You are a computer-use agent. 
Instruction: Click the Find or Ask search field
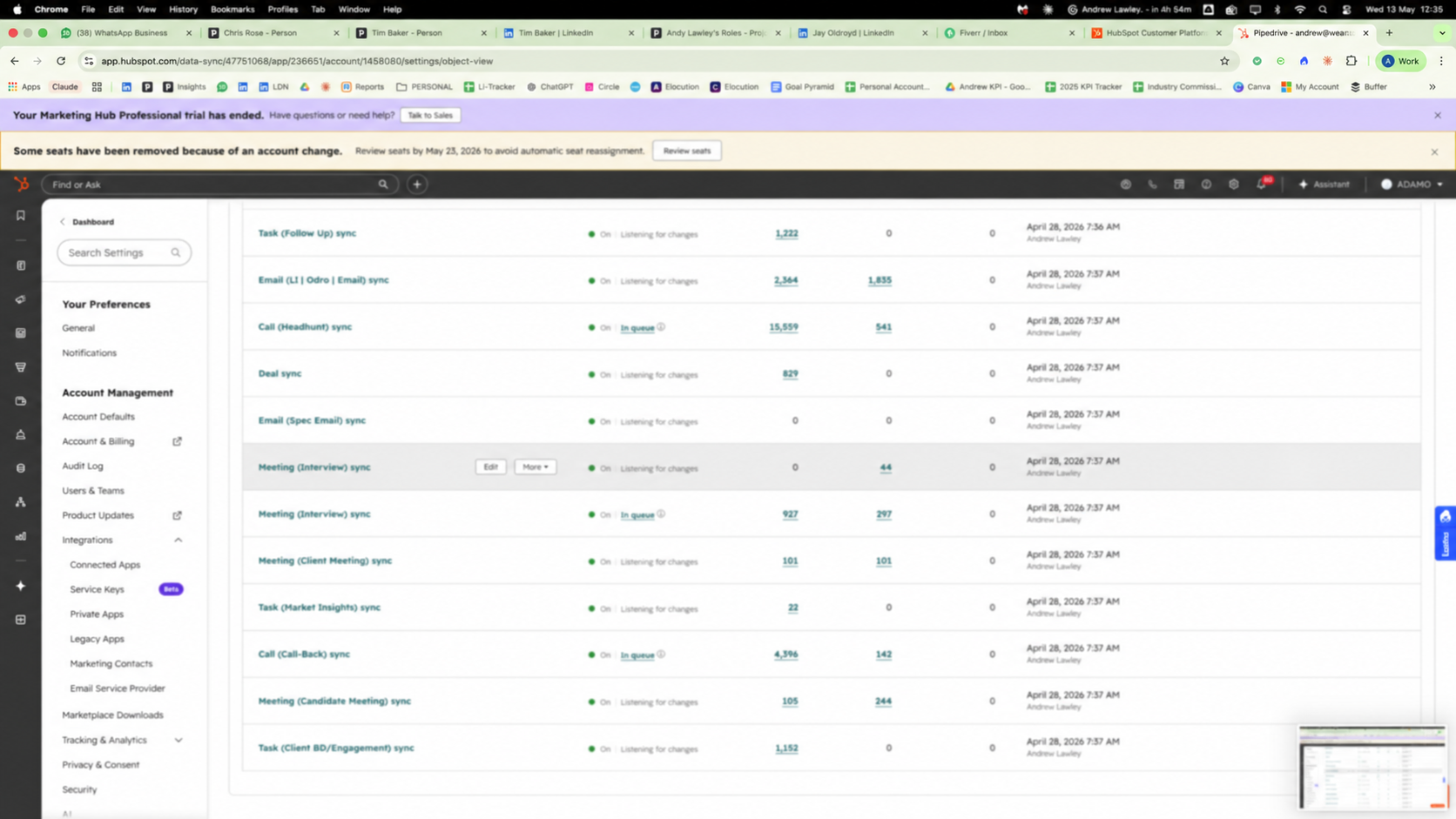pyautogui.click(x=219, y=185)
